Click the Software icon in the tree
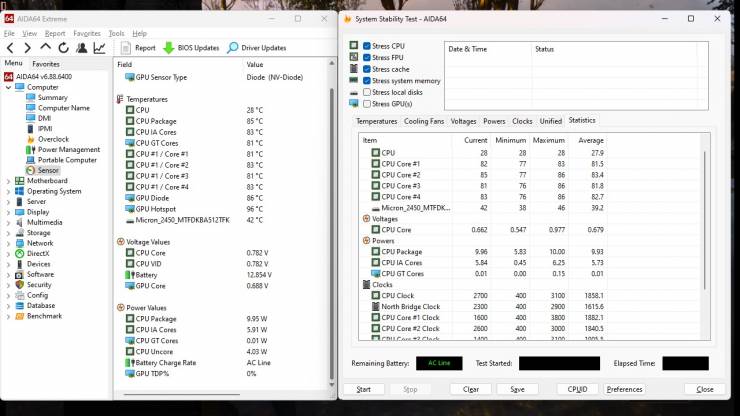Image resolution: width=740 pixels, height=416 pixels. click(x=19, y=274)
